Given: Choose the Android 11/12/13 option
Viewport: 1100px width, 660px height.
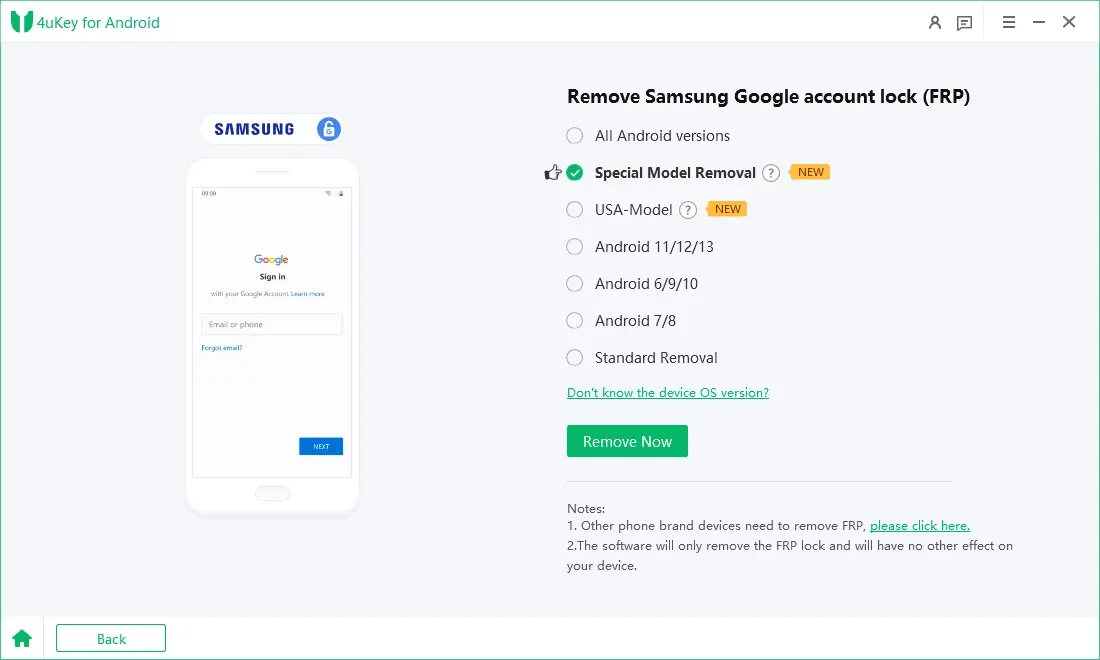Looking at the screenshot, I should tap(575, 247).
